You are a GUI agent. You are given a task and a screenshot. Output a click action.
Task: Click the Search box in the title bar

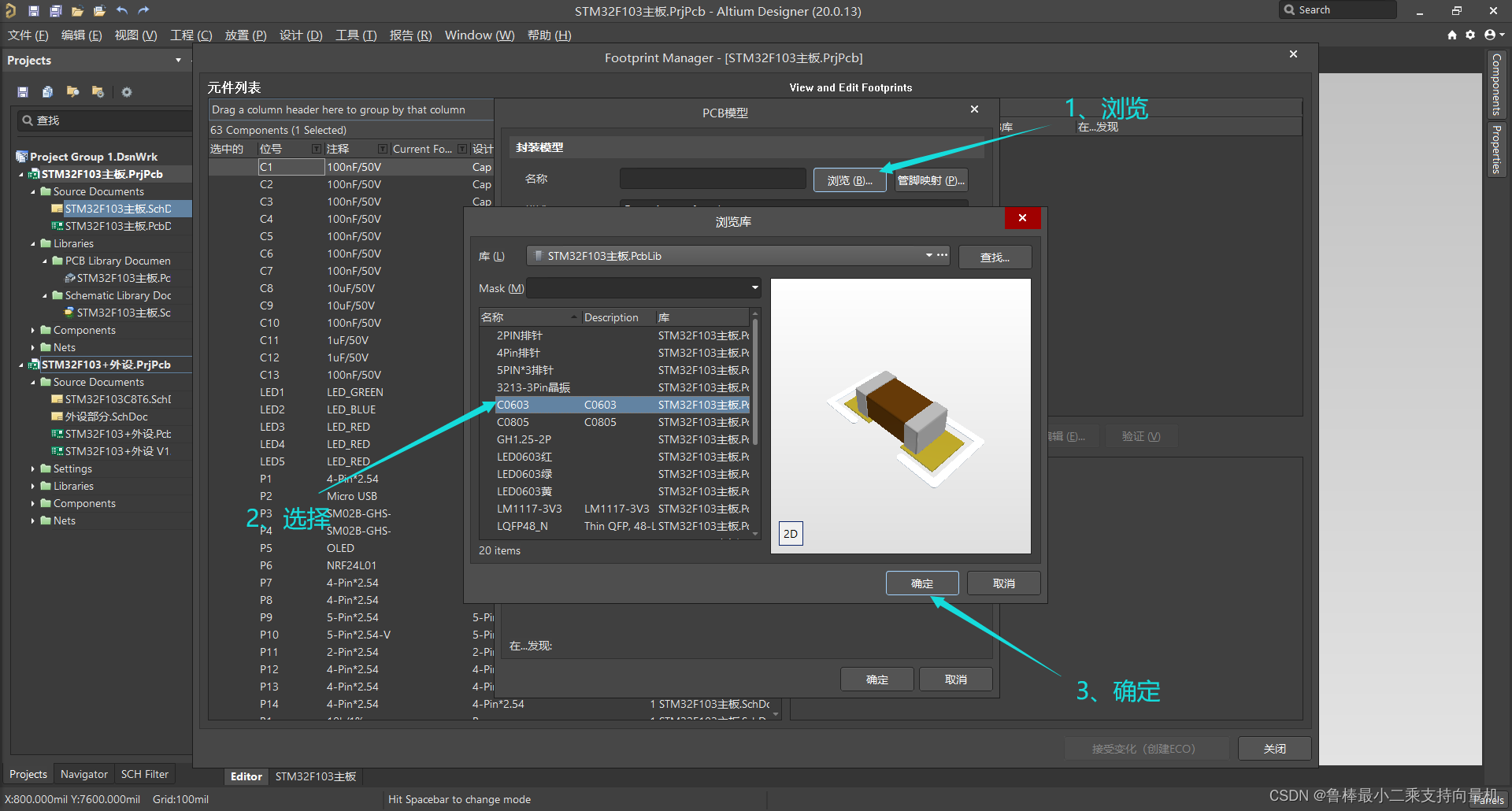tap(1338, 10)
